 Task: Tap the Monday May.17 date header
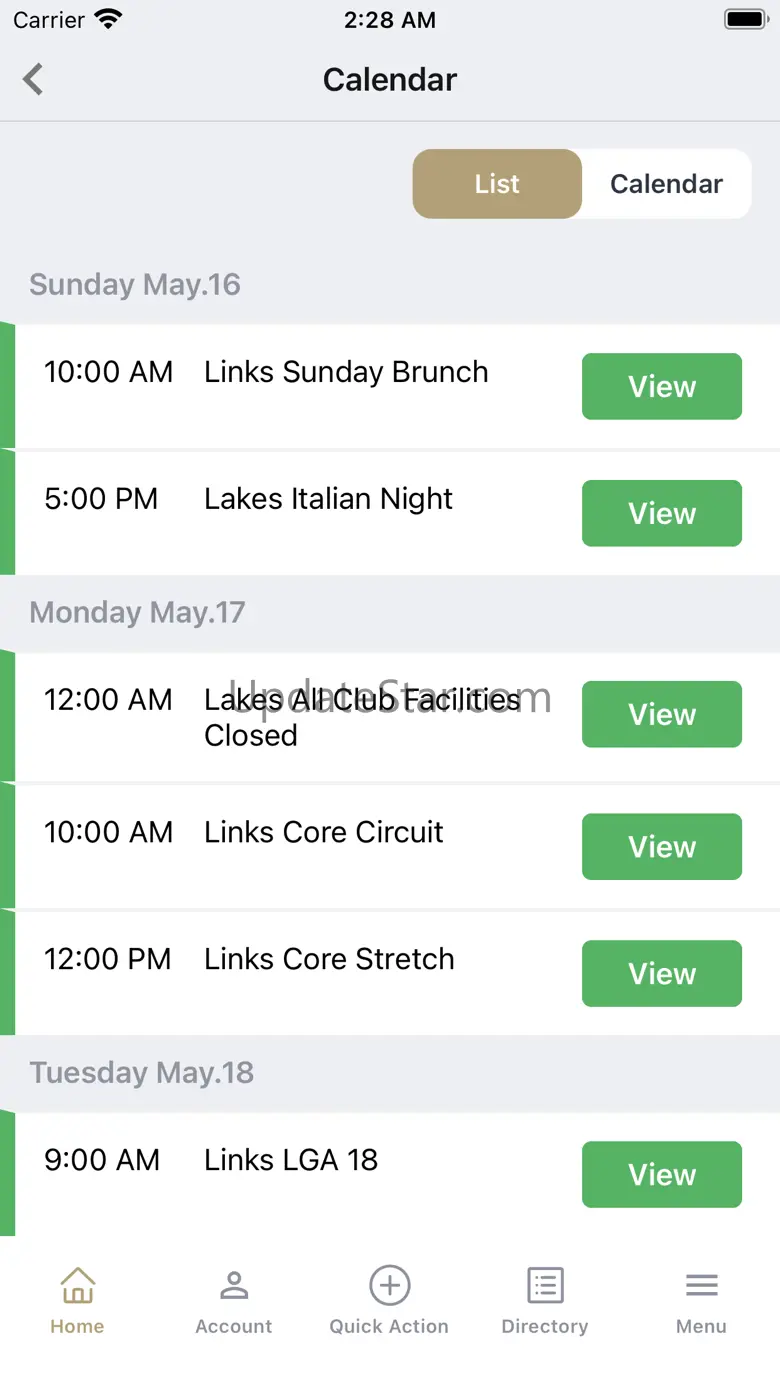coord(137,612)
